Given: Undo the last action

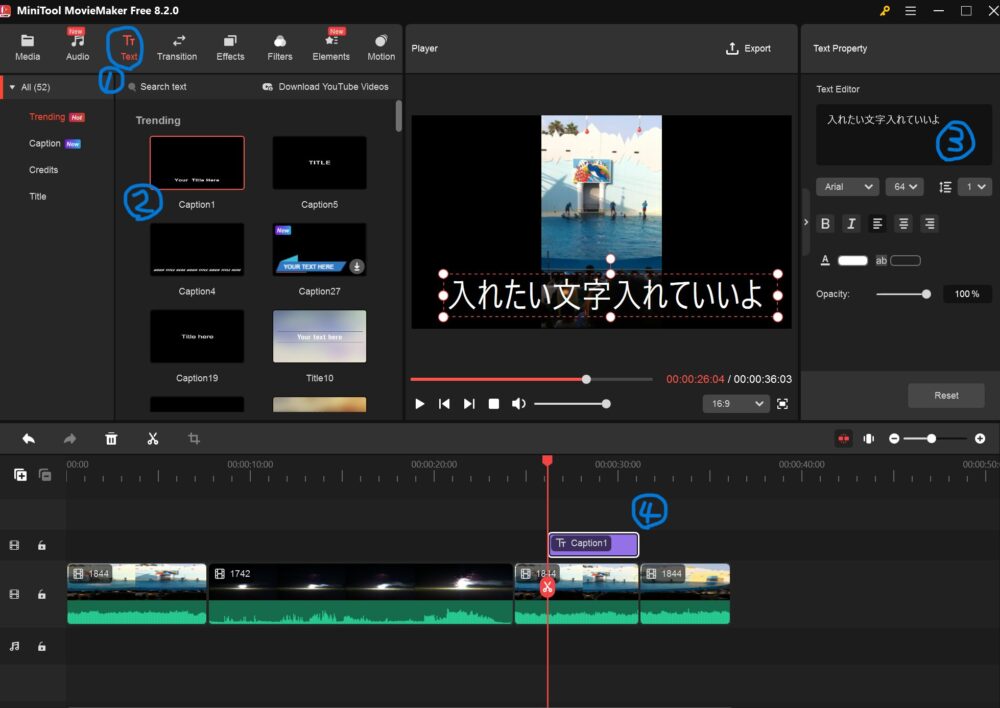Looking at the screenshot, I should click(29, 439).
